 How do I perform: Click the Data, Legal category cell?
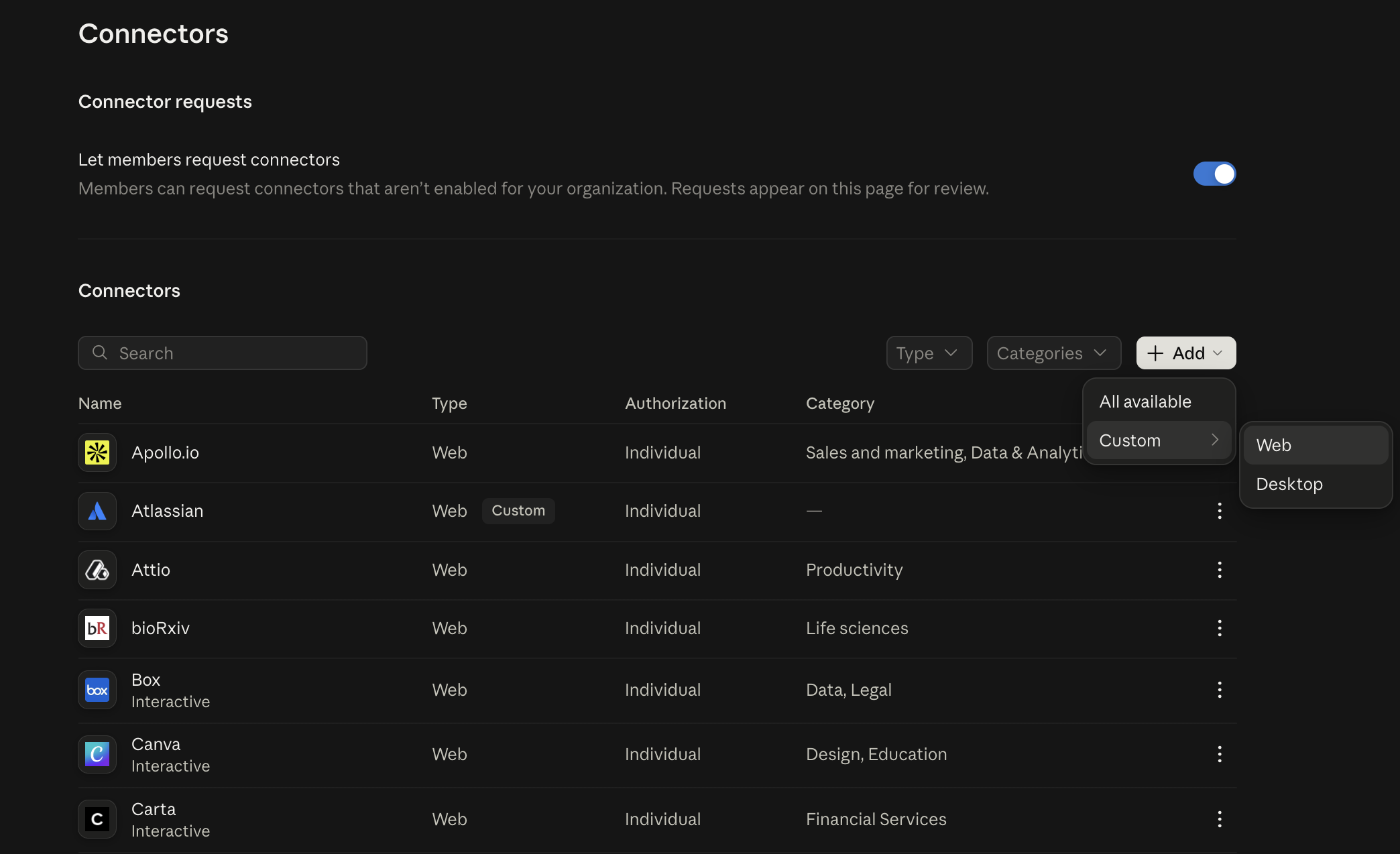[x=849, y=690]
